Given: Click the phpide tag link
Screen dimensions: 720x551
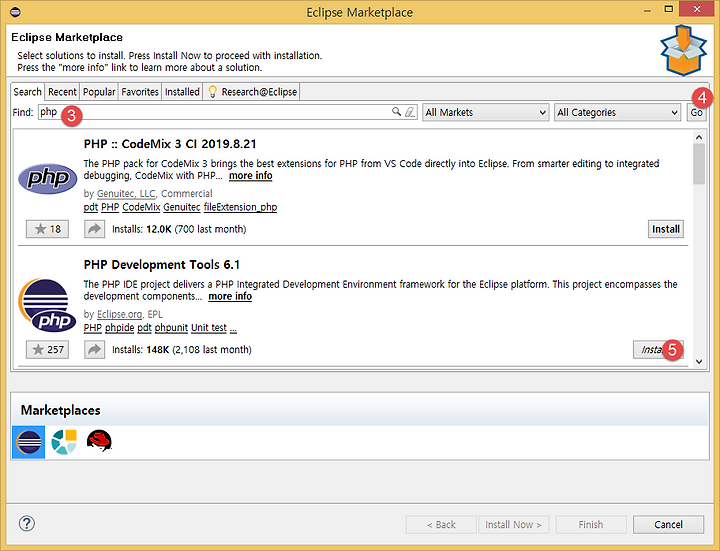Looking at the screenshot, I should pos(119,328).
